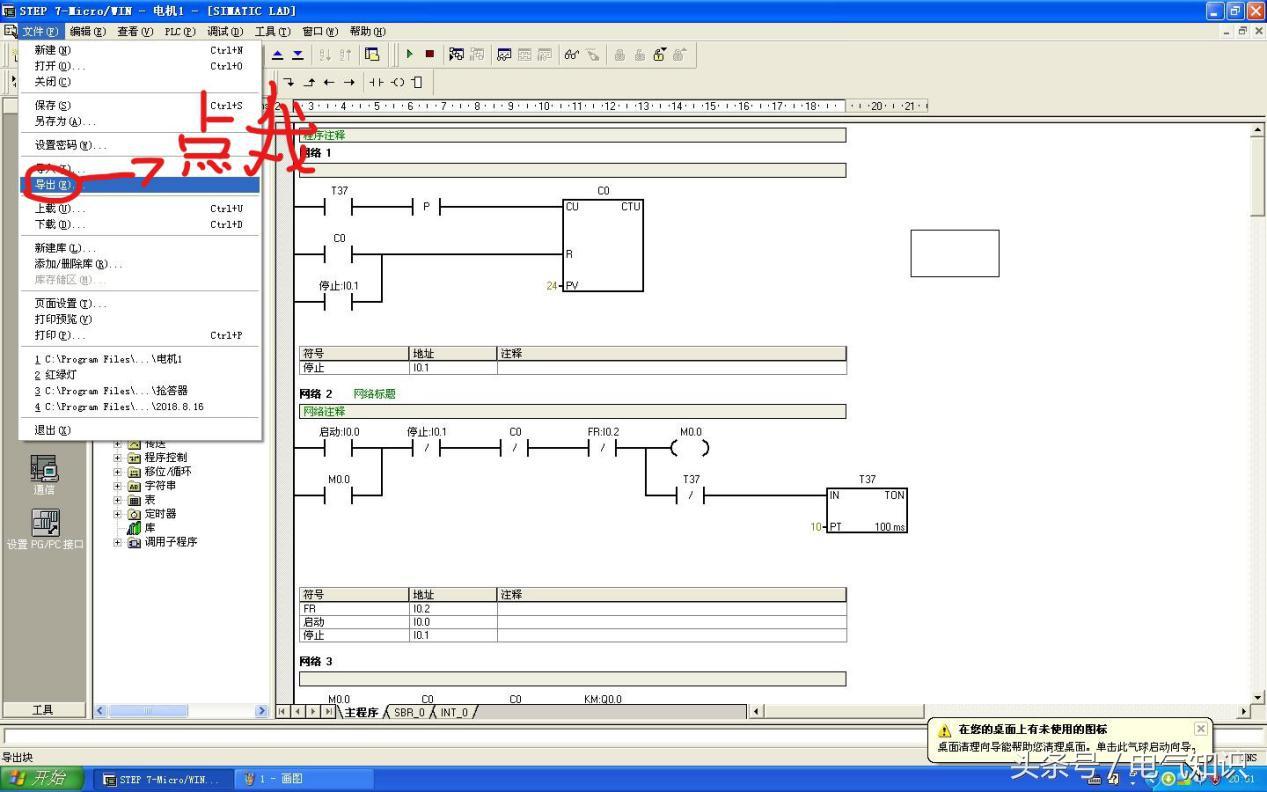Choose 下载 from the File menu
This screenshot has height=792, width=1267.
(141, 224)
